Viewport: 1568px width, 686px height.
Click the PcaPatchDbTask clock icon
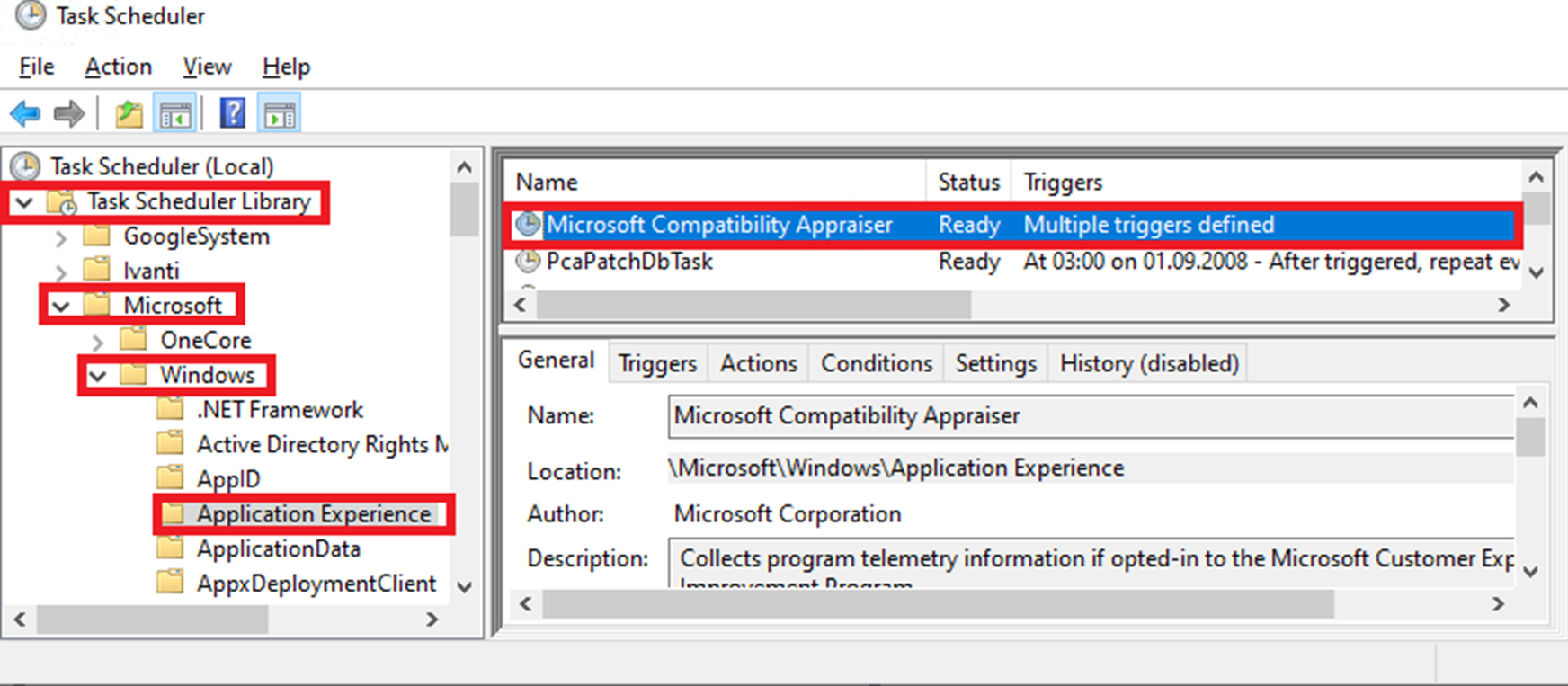point(528,262)
